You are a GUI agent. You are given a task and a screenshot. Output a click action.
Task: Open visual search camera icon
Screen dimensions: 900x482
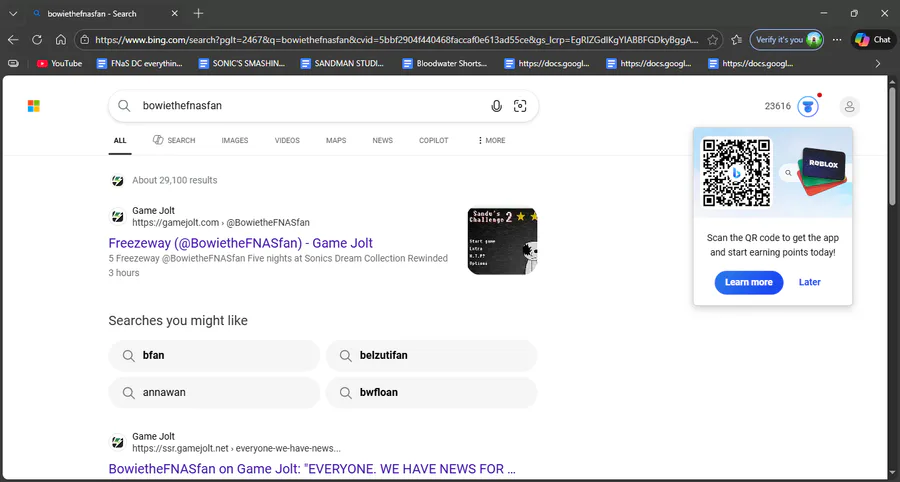(x=520, y=106)
